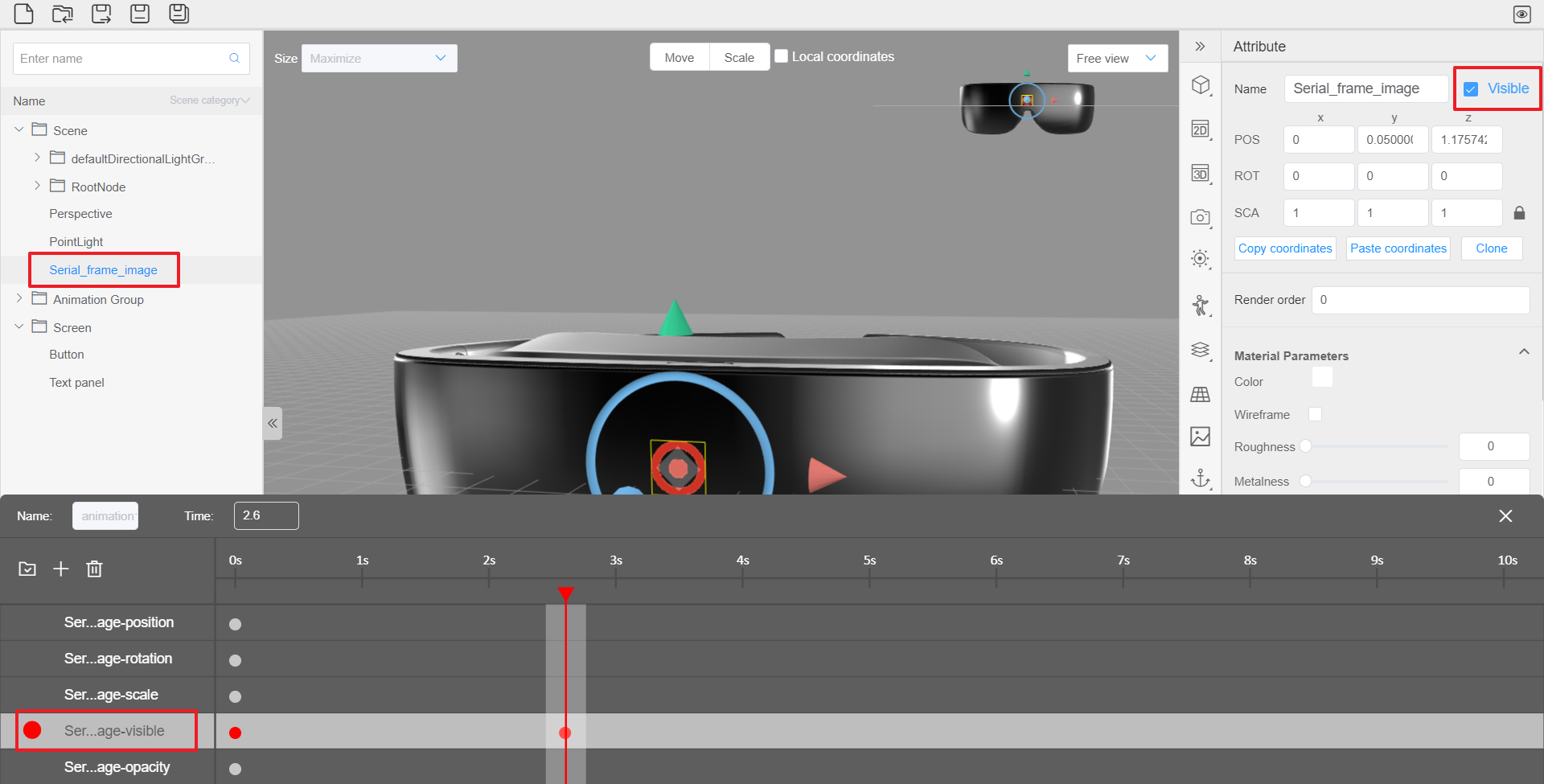Open the character animation figure icon
The height and width of the screenshot is (784, 1544).
point(1201,306)
